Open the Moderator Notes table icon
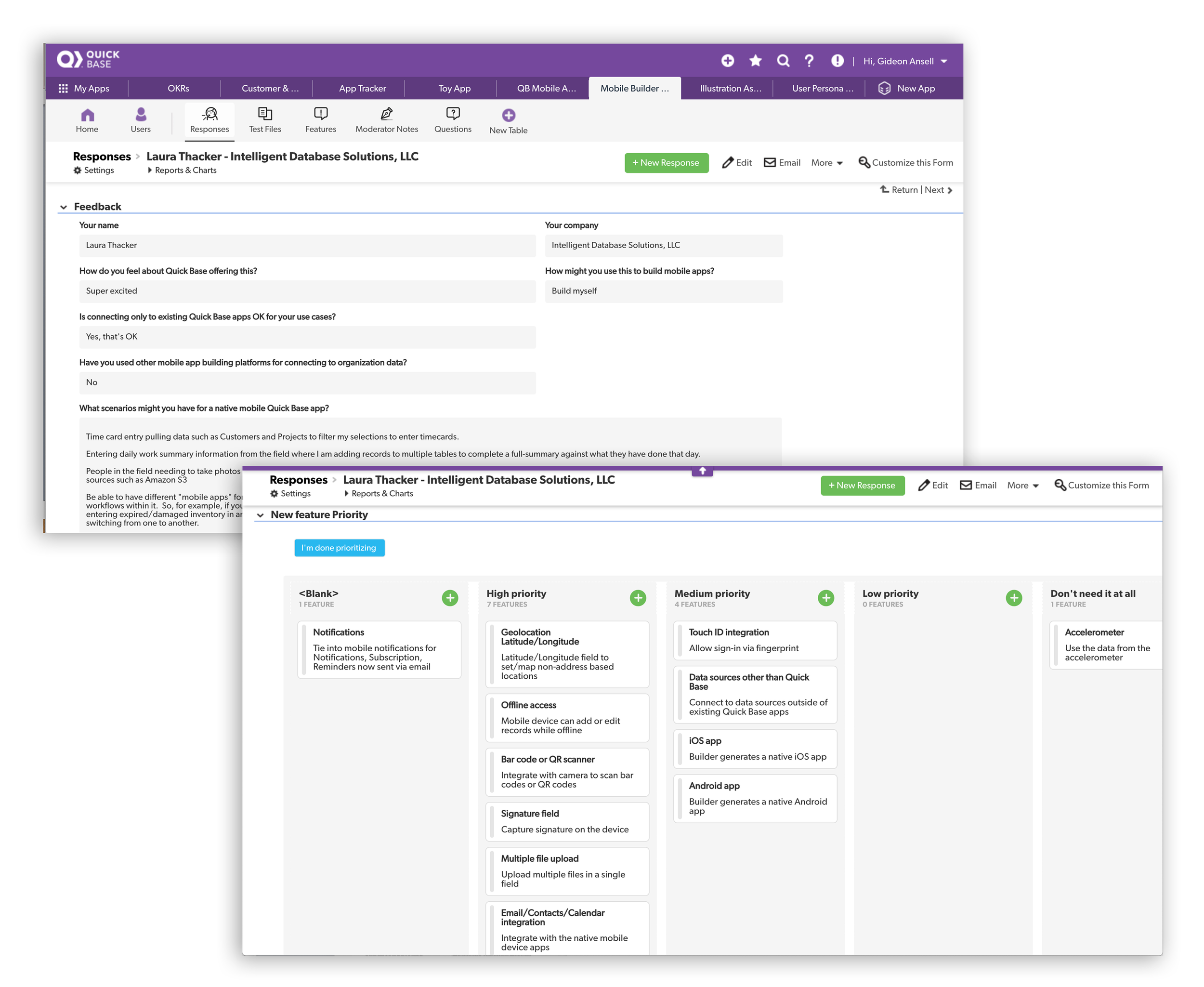1204x987 pixels. [x=387, y=114]
